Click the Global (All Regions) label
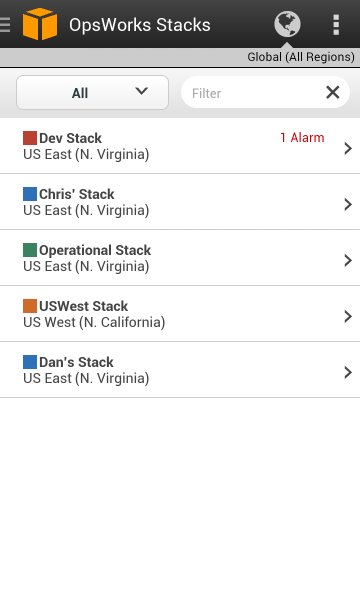 [x=301, y=57]
